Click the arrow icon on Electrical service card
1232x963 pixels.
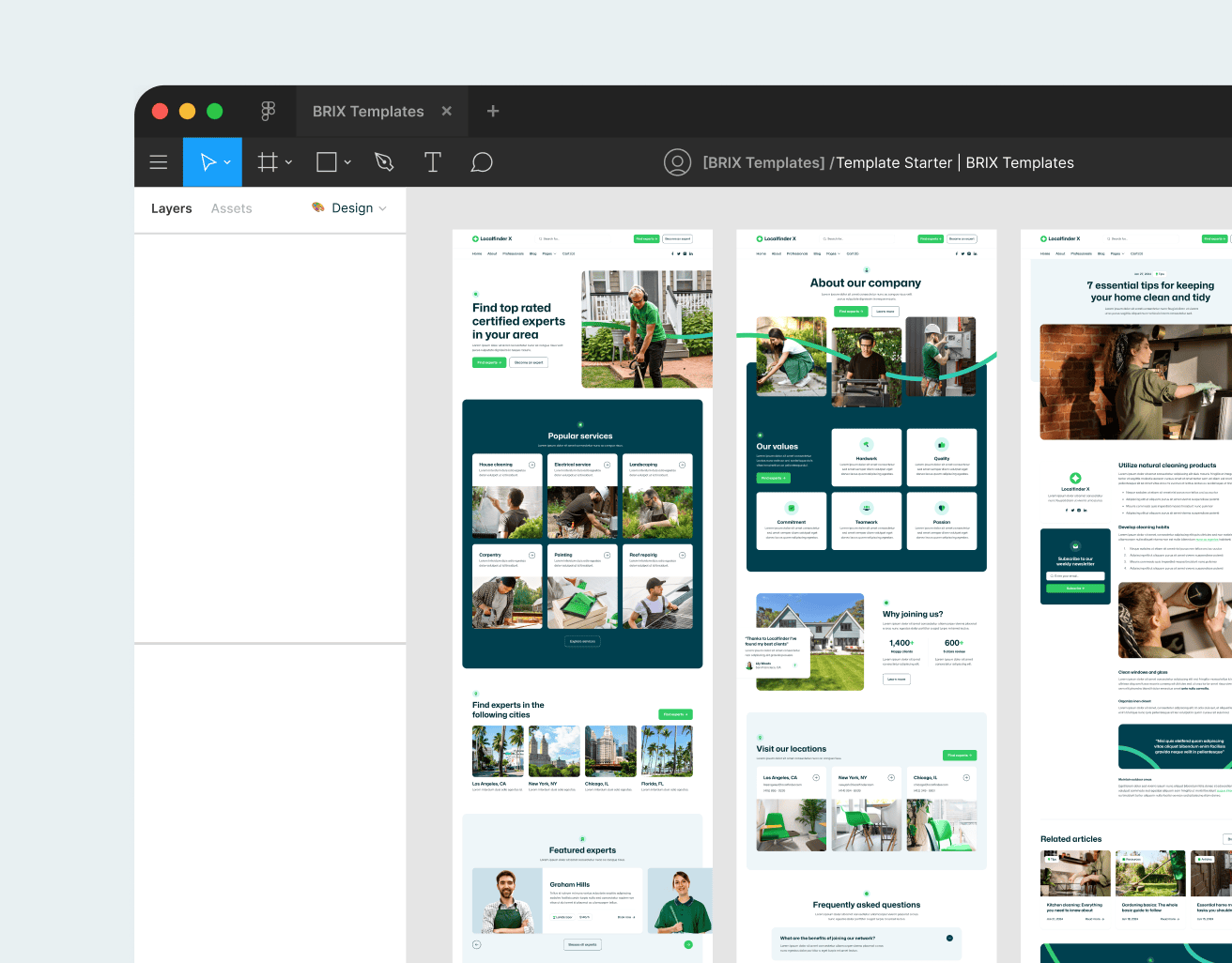click(x=608, y=465)
